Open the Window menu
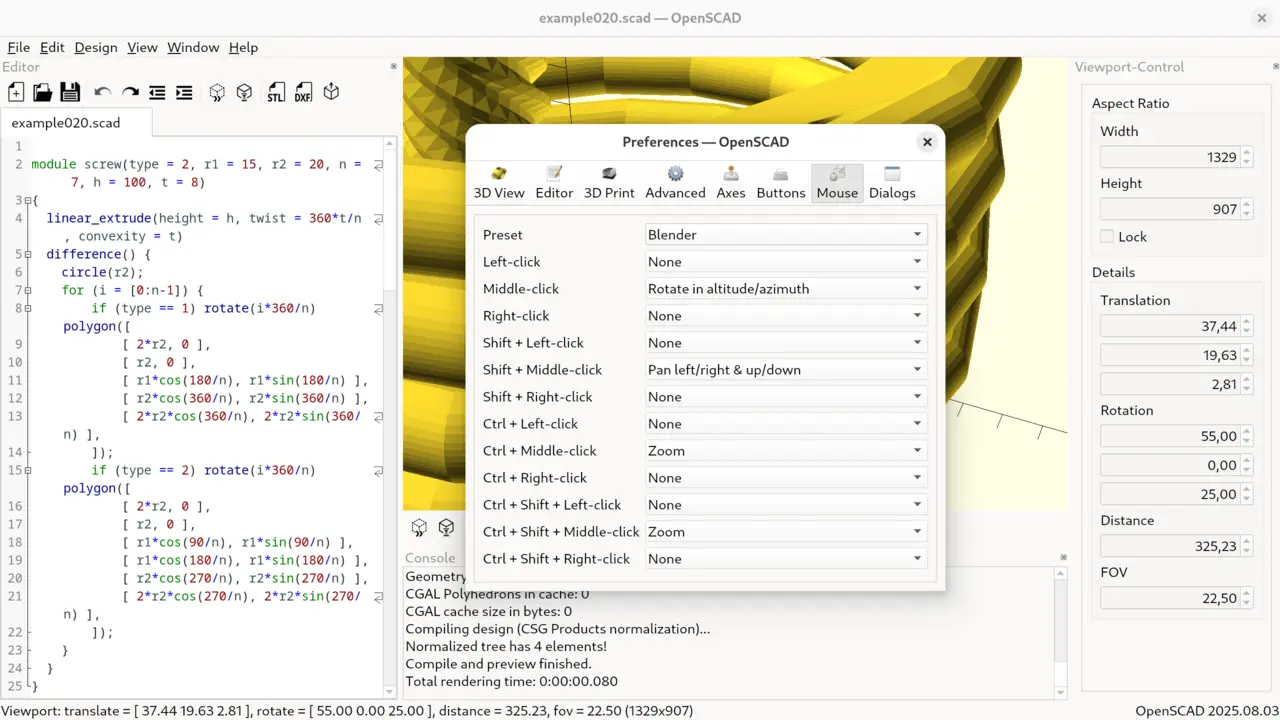Screen dimensions: 1280x720 (193, 47)
